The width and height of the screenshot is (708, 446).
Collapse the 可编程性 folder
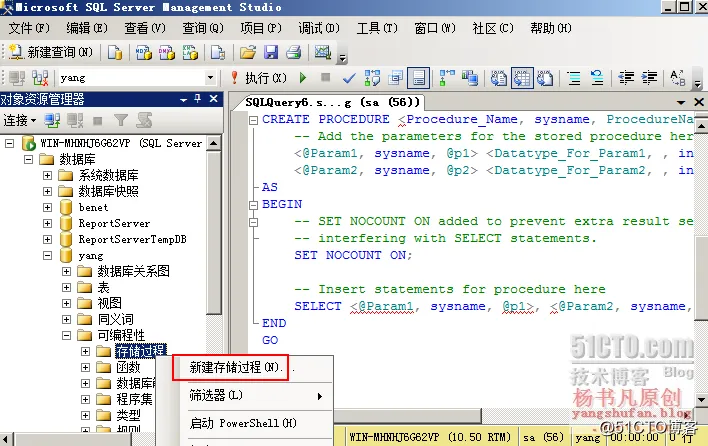[x=66, y=335]
